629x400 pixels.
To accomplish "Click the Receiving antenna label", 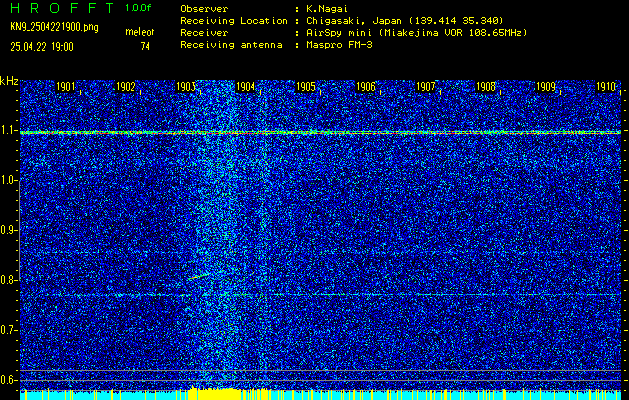I will pyautogui.click(x=231, y=45).
